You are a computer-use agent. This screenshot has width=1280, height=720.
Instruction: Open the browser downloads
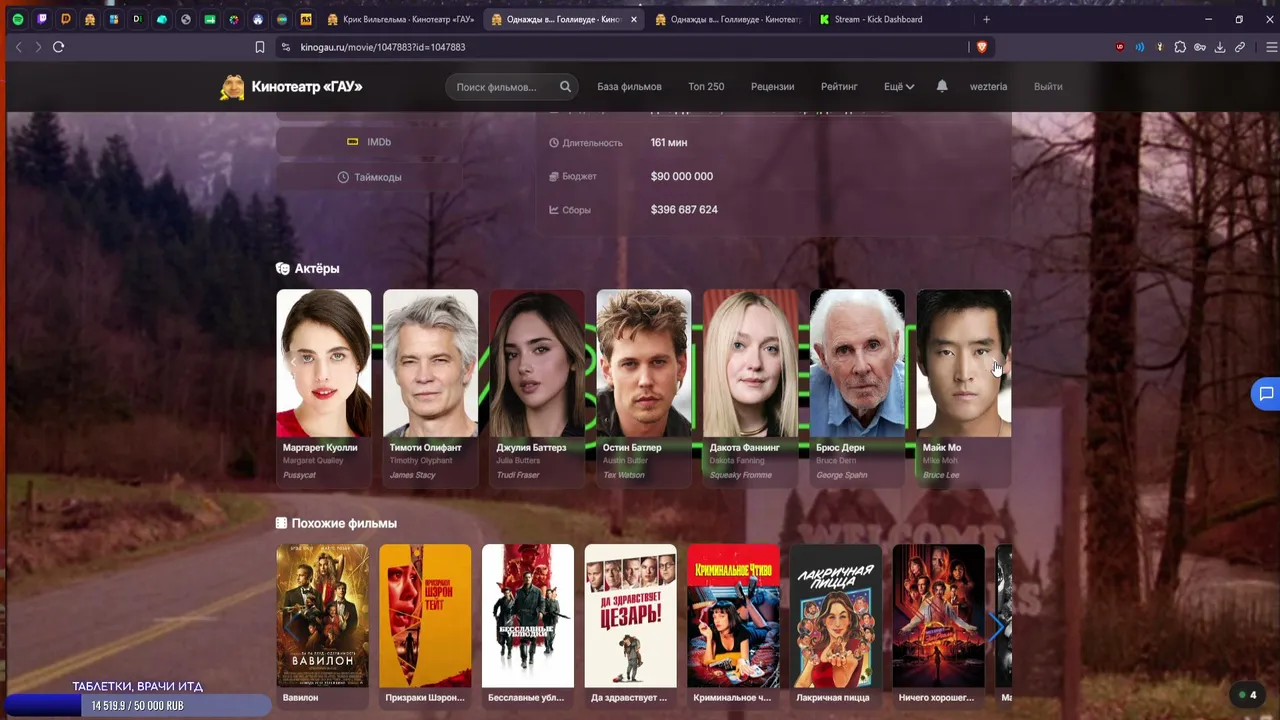click(x=1220, y=47)
